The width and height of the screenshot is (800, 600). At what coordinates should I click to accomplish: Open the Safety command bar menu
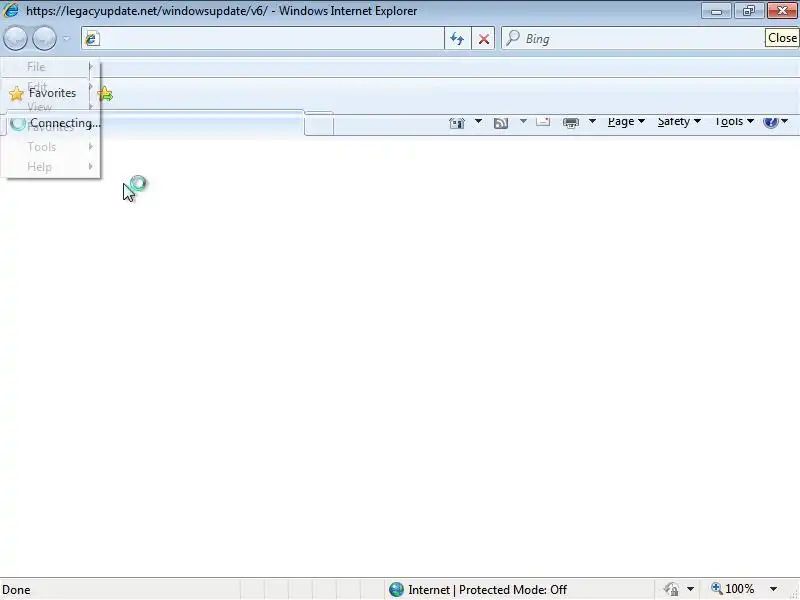click(679, 121)
